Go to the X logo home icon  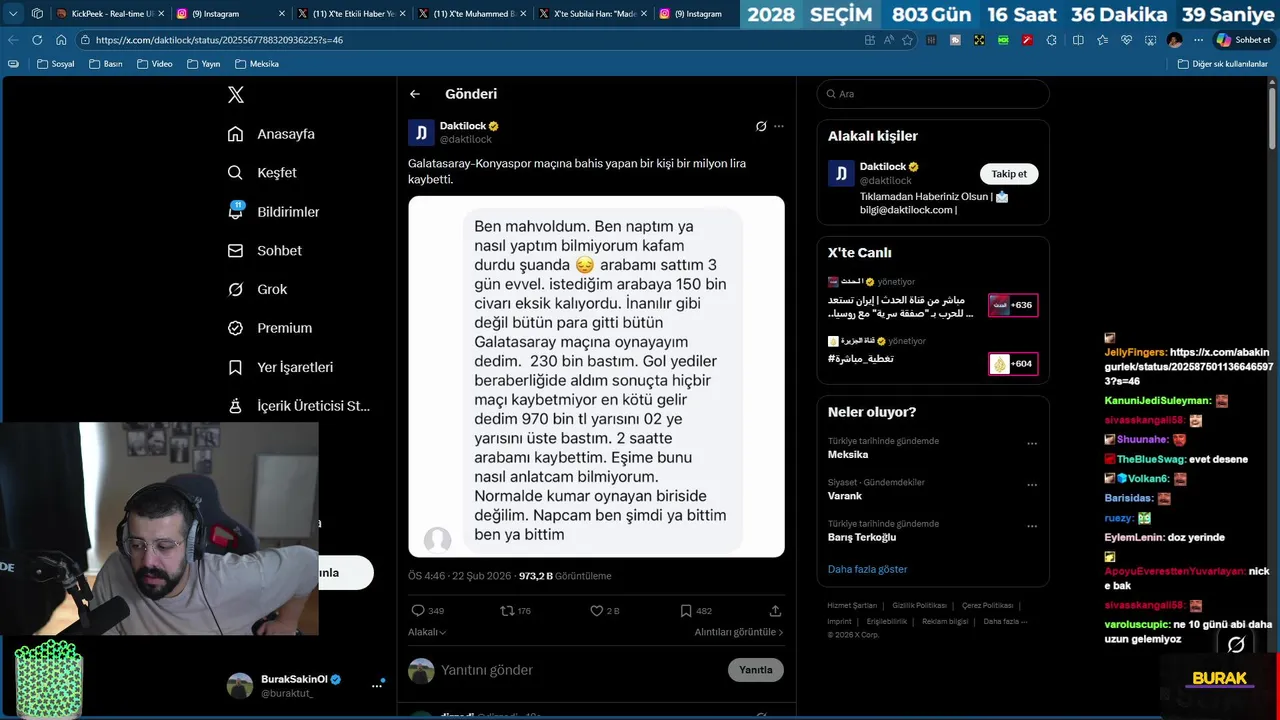pos(236,95)
